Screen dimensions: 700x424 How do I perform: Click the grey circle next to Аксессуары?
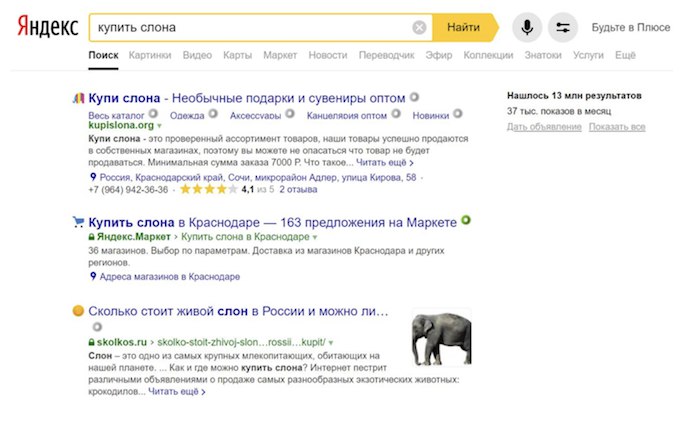[290, 114]
